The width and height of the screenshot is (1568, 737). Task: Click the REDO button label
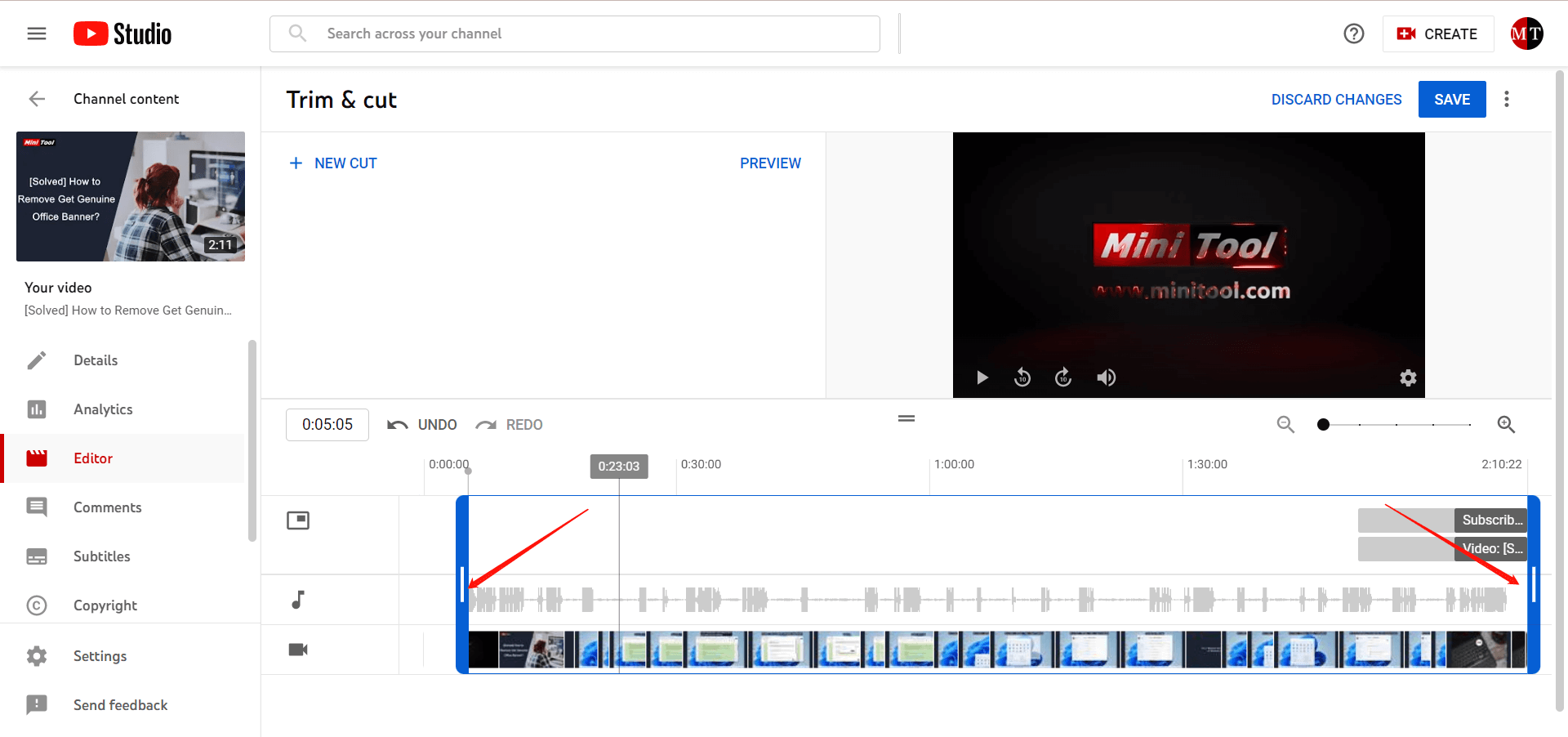[x=524, y=425]
